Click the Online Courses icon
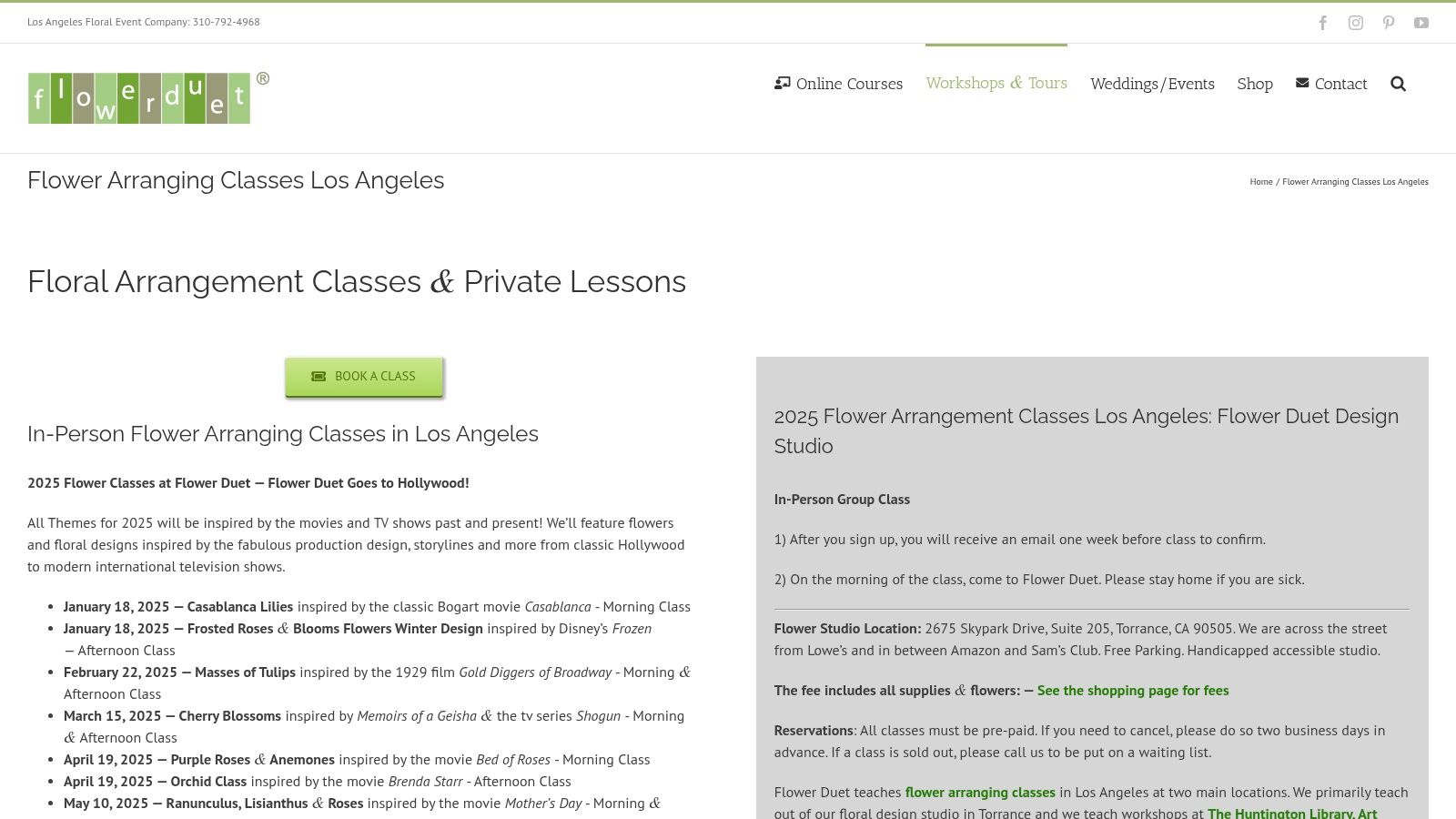1456x819 pixels. 782,83
